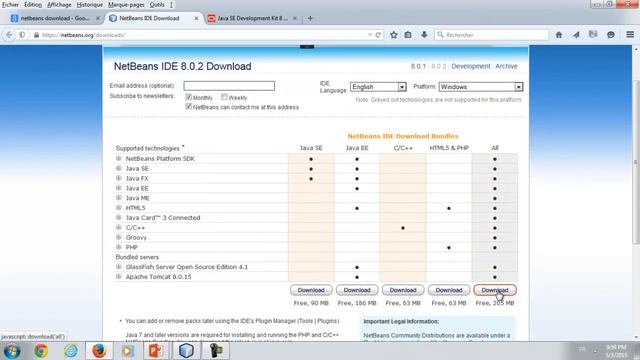The width and height of the screenshot is (640, 360).
Task: Open a new browser tab
Action: pos(310,18)
